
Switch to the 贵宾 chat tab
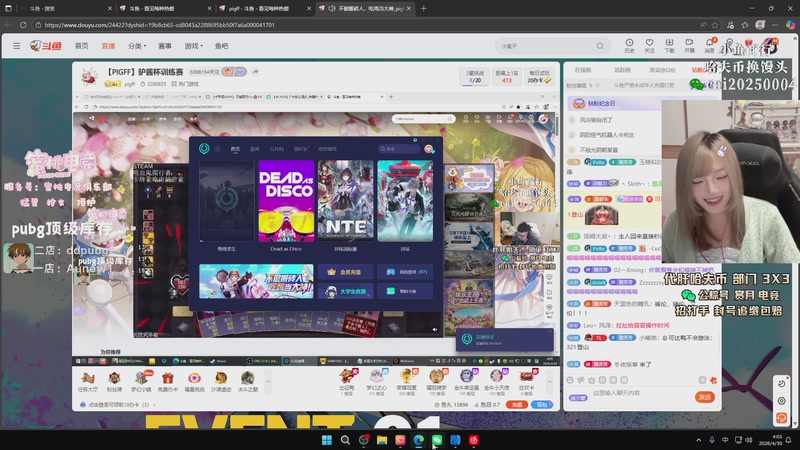pos(662,70)
